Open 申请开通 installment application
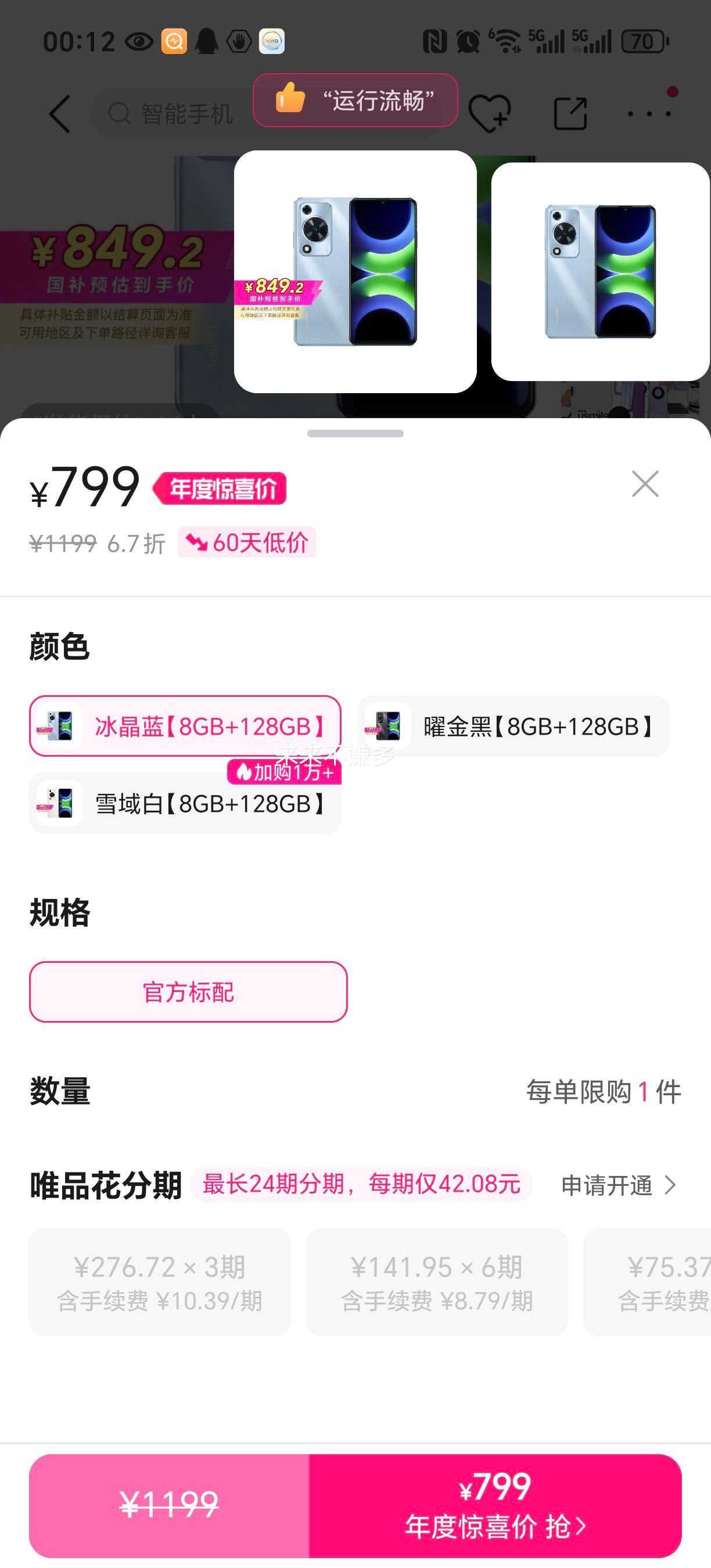This screenshot has height=1568, width=711. (x=618, y=1185)
